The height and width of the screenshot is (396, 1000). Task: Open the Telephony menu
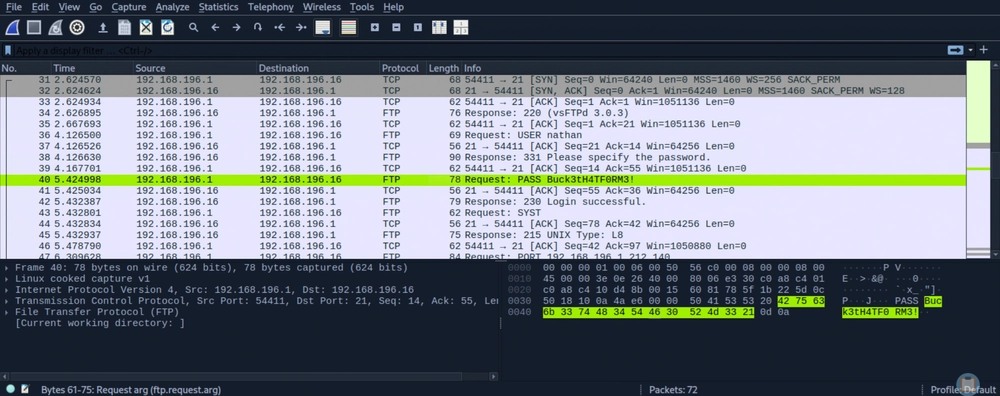click(270, 7)
